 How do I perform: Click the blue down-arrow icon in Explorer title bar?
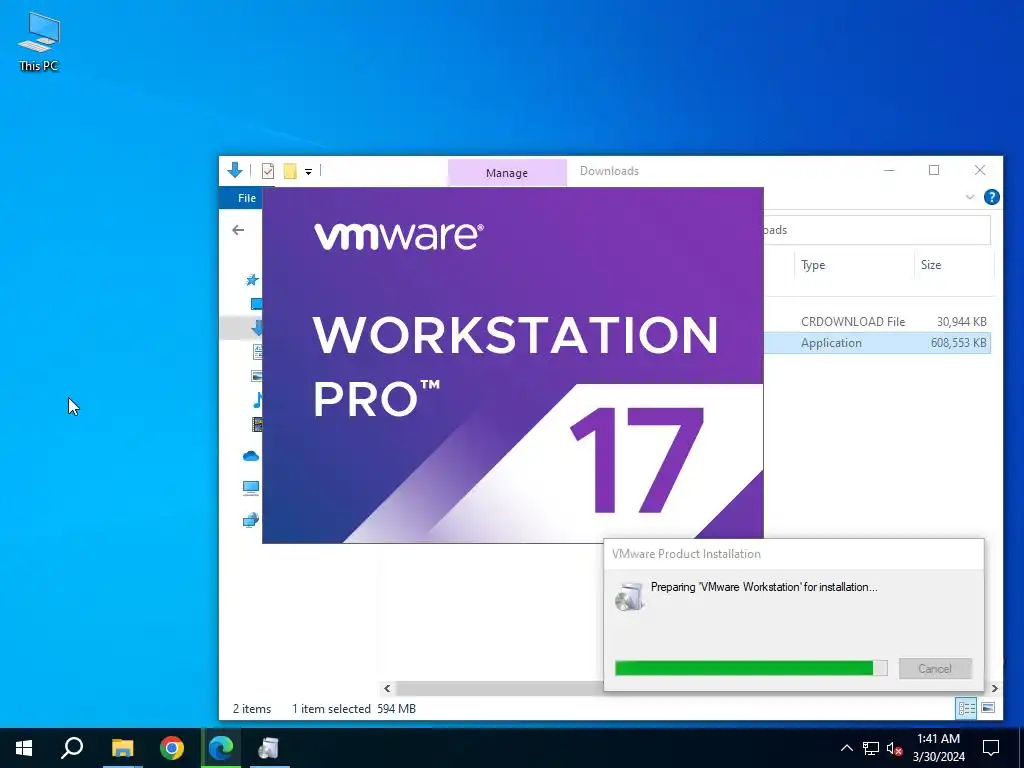click(x=235, y=170)
